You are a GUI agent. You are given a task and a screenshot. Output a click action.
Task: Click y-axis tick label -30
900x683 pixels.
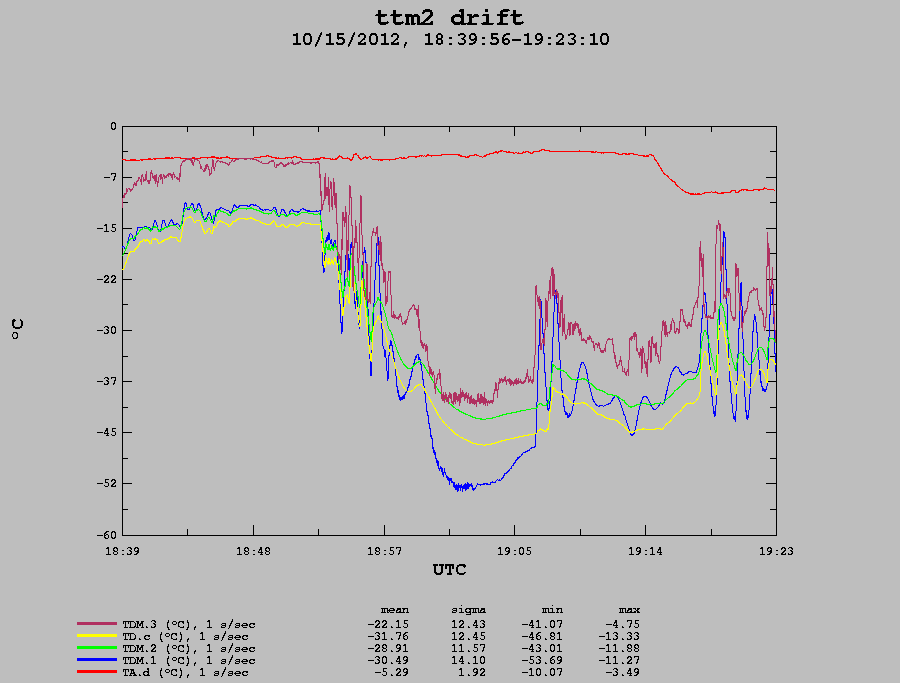click(x=106, y=331)
